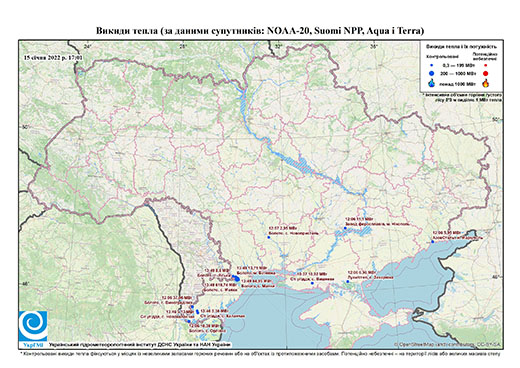Click the orange flame legend icon
The height and width of the screenshot is (368, 520).
coord(486,83)
